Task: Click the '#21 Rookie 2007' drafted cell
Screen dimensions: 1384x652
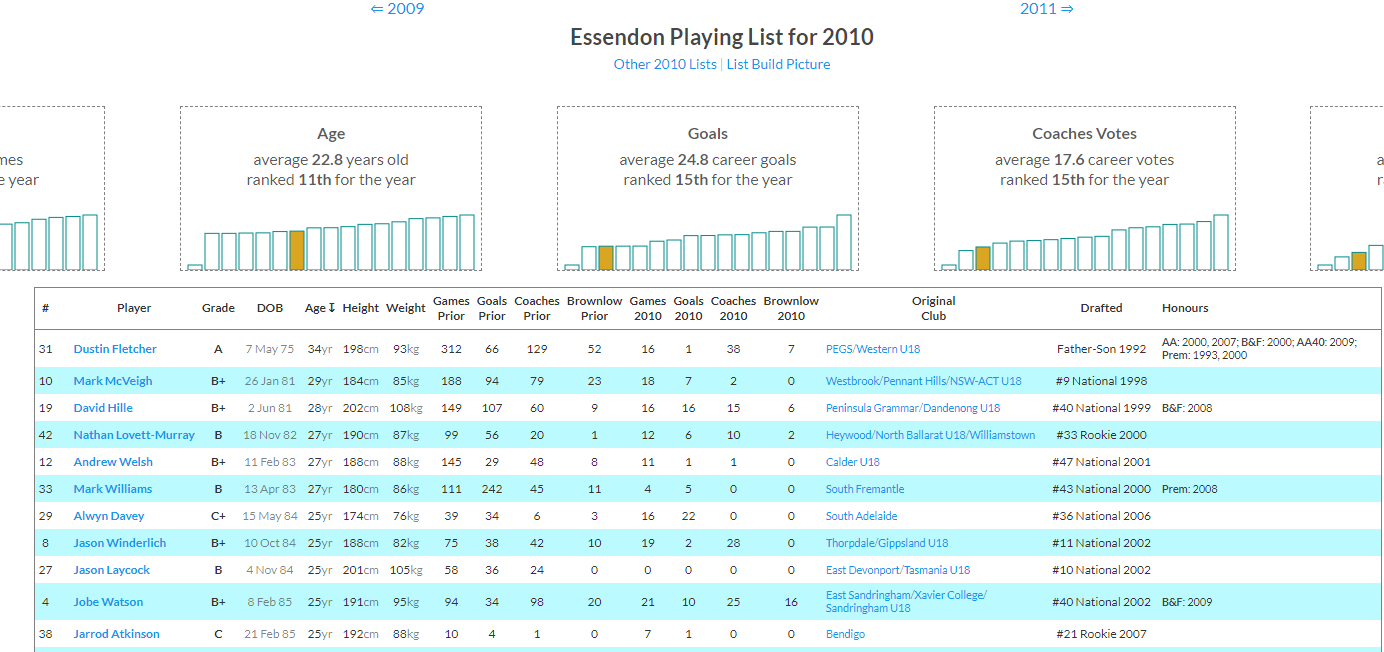Action: pos(1101,634)
